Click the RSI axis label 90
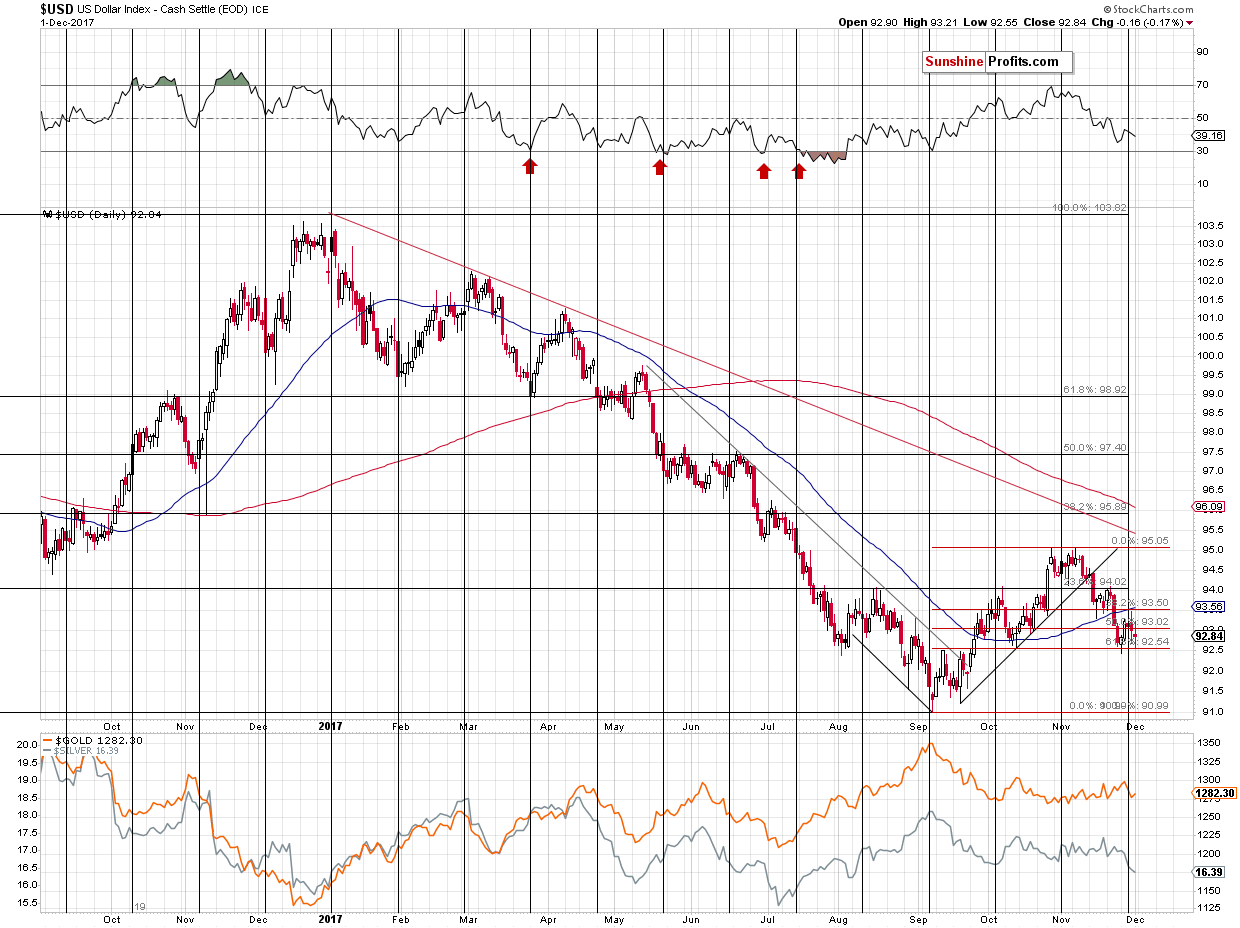 coord(1202,52)
